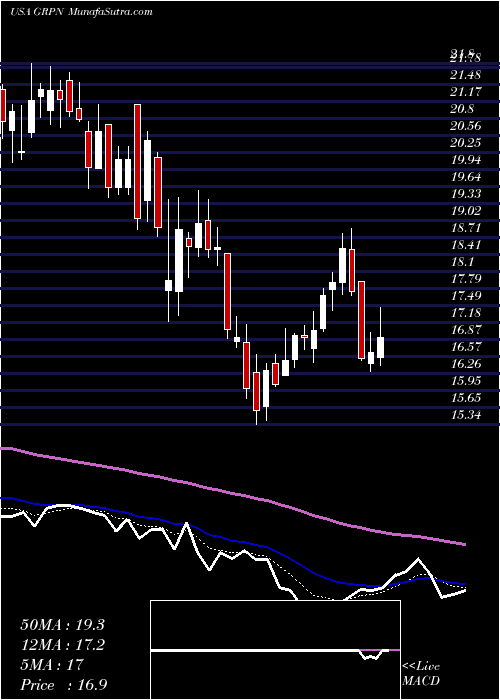Select the 18.41 price axis label
This screenshot has width=500, height=700.
[466, 245]
